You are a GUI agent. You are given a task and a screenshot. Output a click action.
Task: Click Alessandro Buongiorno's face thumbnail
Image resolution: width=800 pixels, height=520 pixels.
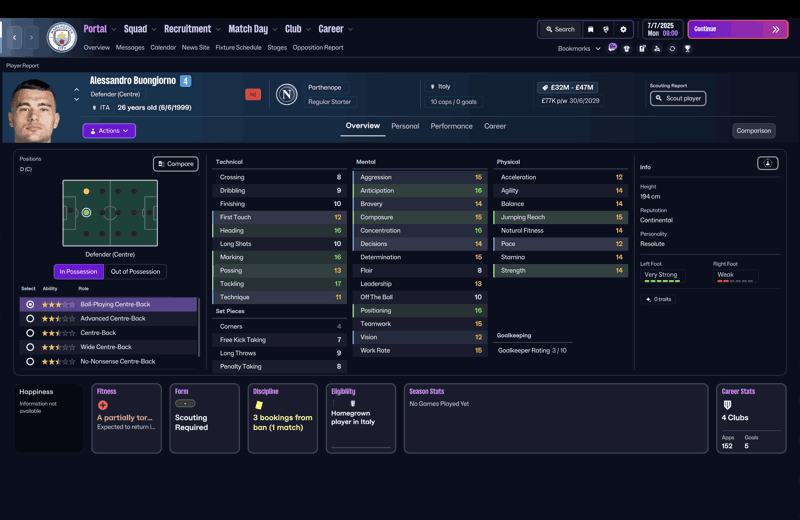coord(34,111)
